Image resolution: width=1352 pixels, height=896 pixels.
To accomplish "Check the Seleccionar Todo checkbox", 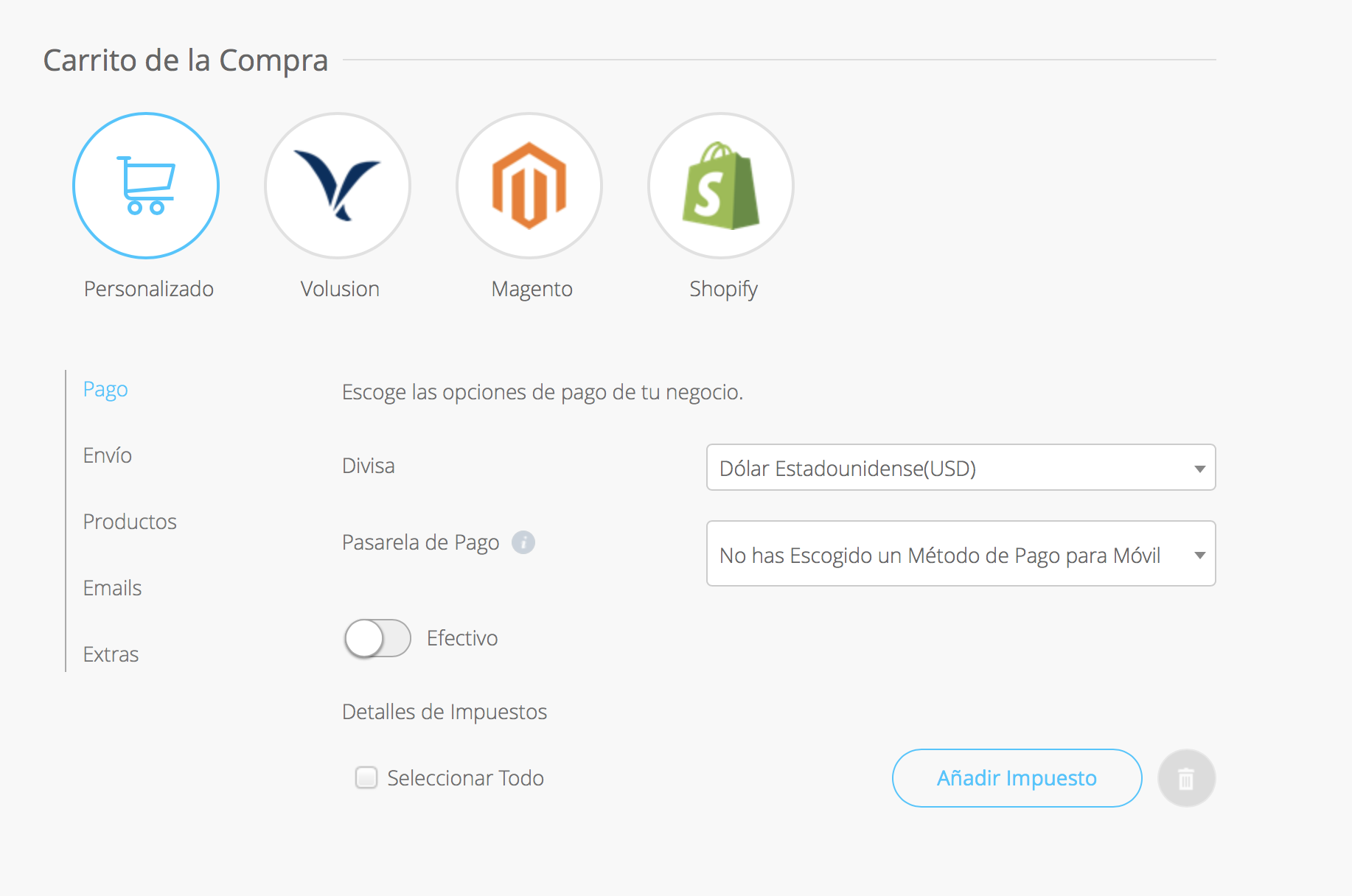I will (x=366, y=777).
